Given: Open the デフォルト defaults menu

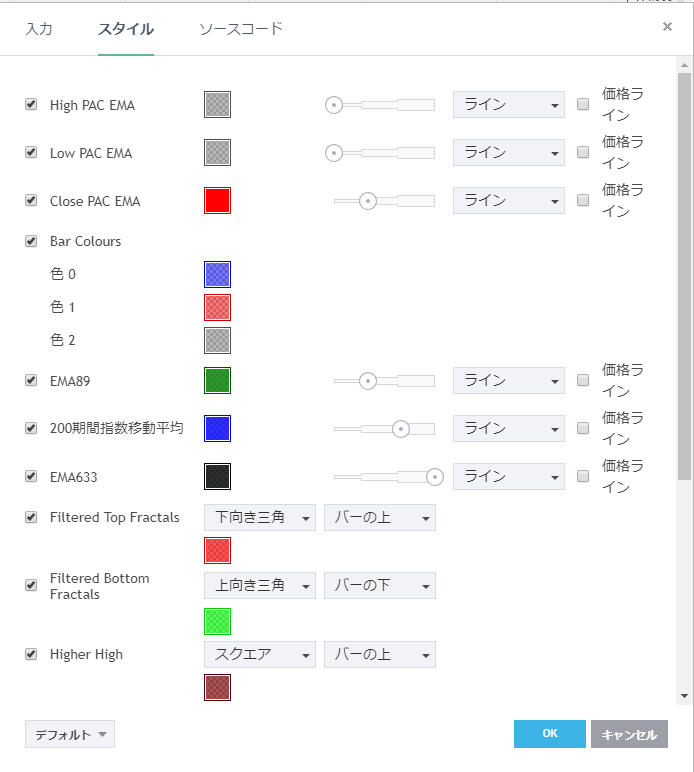Looking at the screenshot, I should click(x=70, y=735).
